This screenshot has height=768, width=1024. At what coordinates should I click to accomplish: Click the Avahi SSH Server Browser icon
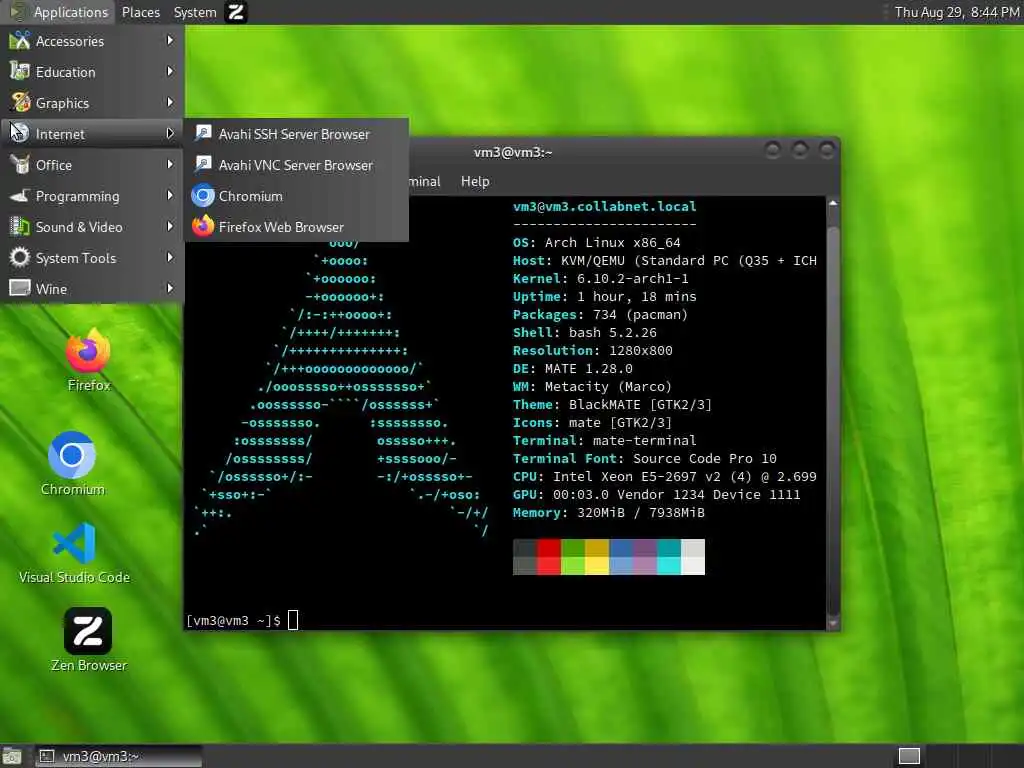point(203,133)
